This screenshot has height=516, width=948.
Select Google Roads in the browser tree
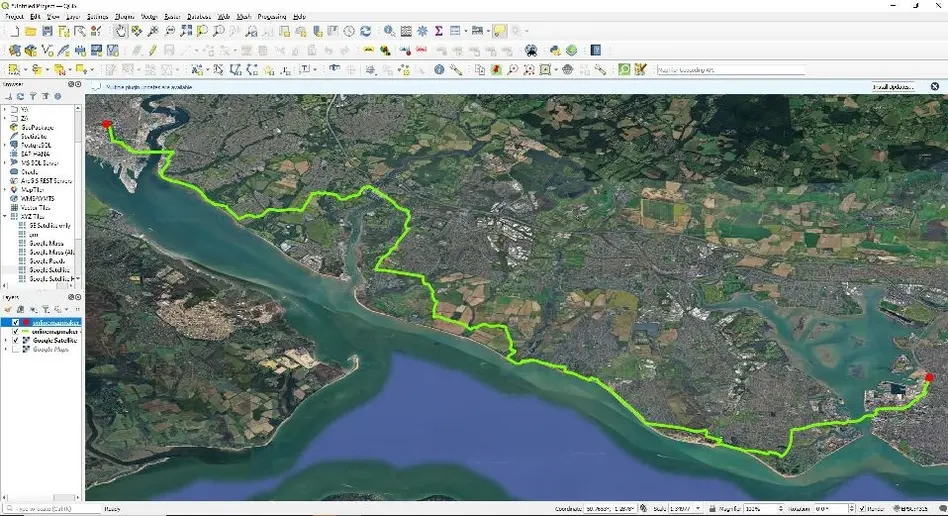click(x=46, y=260)
